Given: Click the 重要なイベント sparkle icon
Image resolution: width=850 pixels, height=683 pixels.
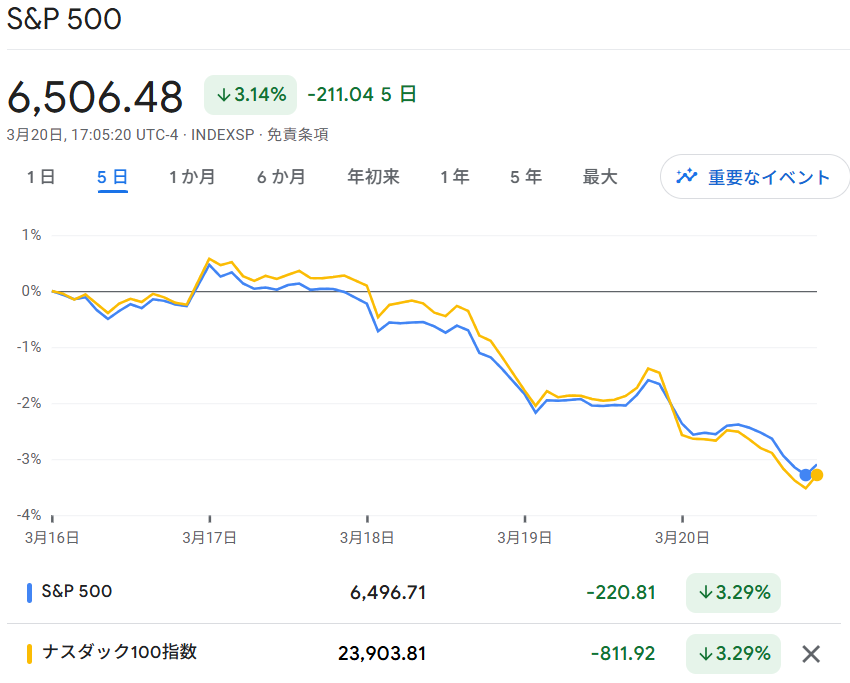Looking at the screenshot, I should pos(687,176).
